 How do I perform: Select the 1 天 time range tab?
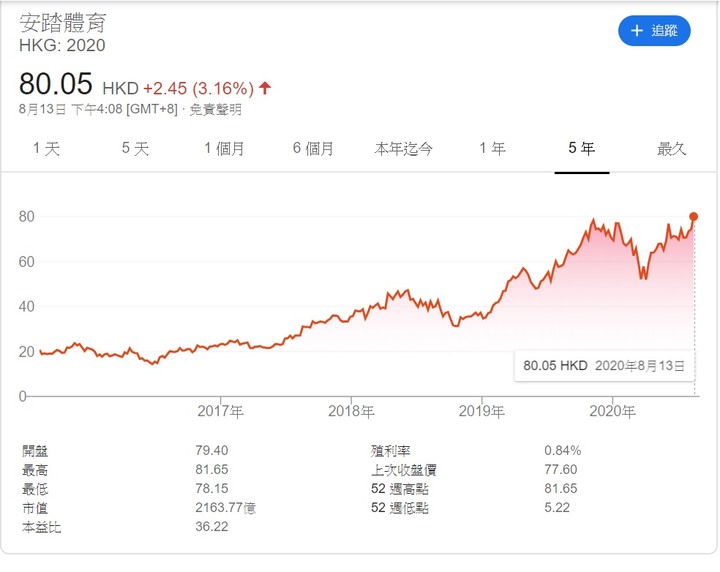pyautogui.click(x=46, y=149)
